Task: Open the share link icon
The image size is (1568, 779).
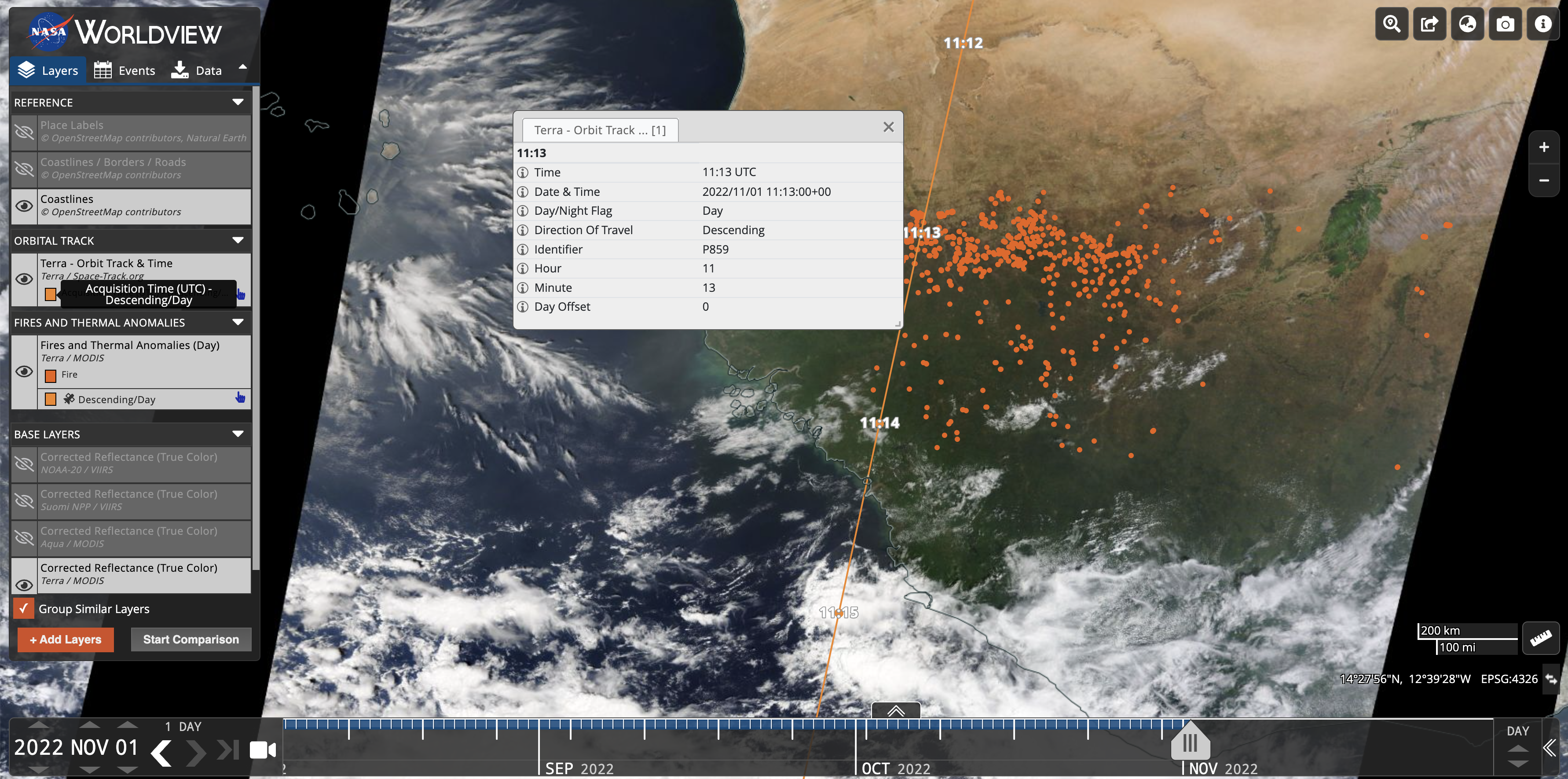Action: [x=1429, y=24]
